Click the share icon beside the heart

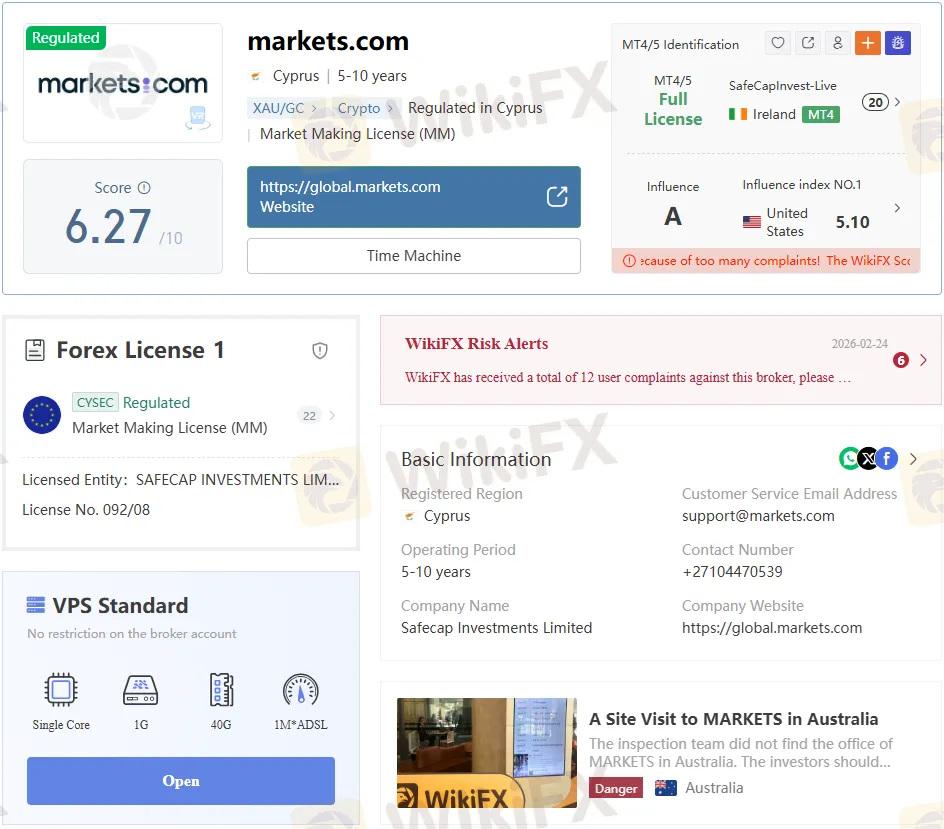(x=808, y=43)
